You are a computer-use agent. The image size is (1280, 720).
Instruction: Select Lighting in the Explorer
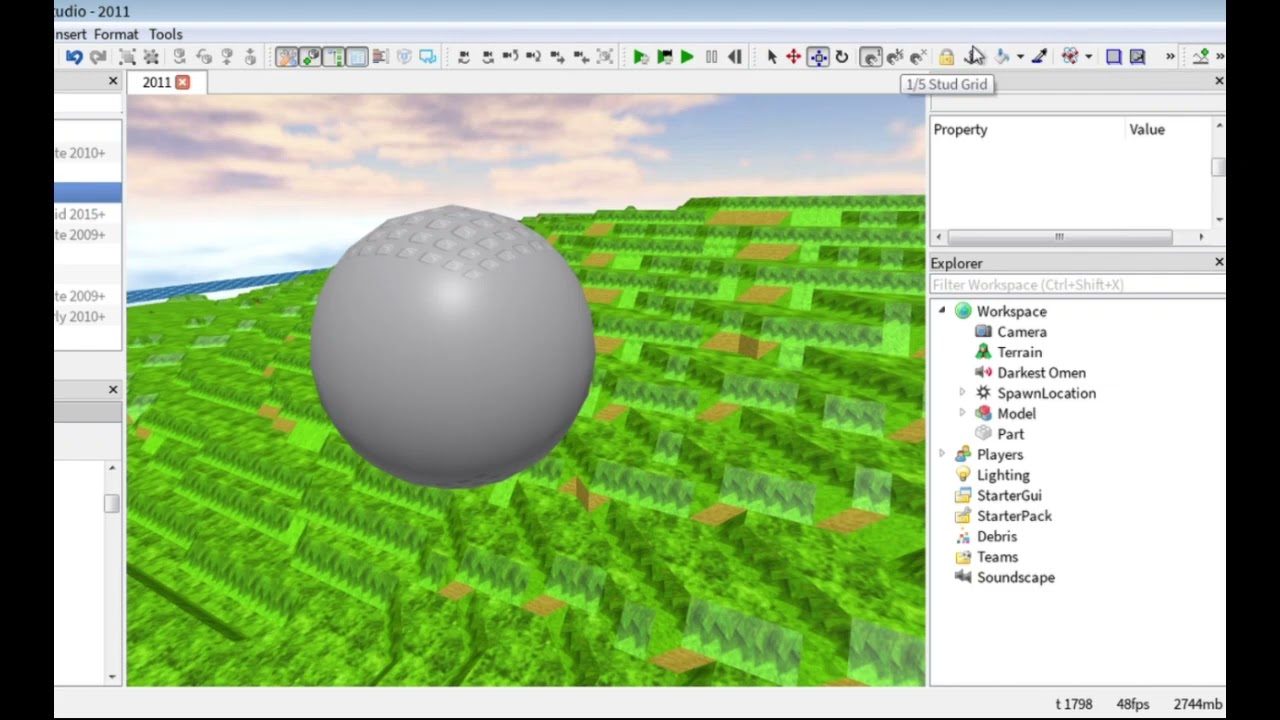click(x=1003, y=475)
